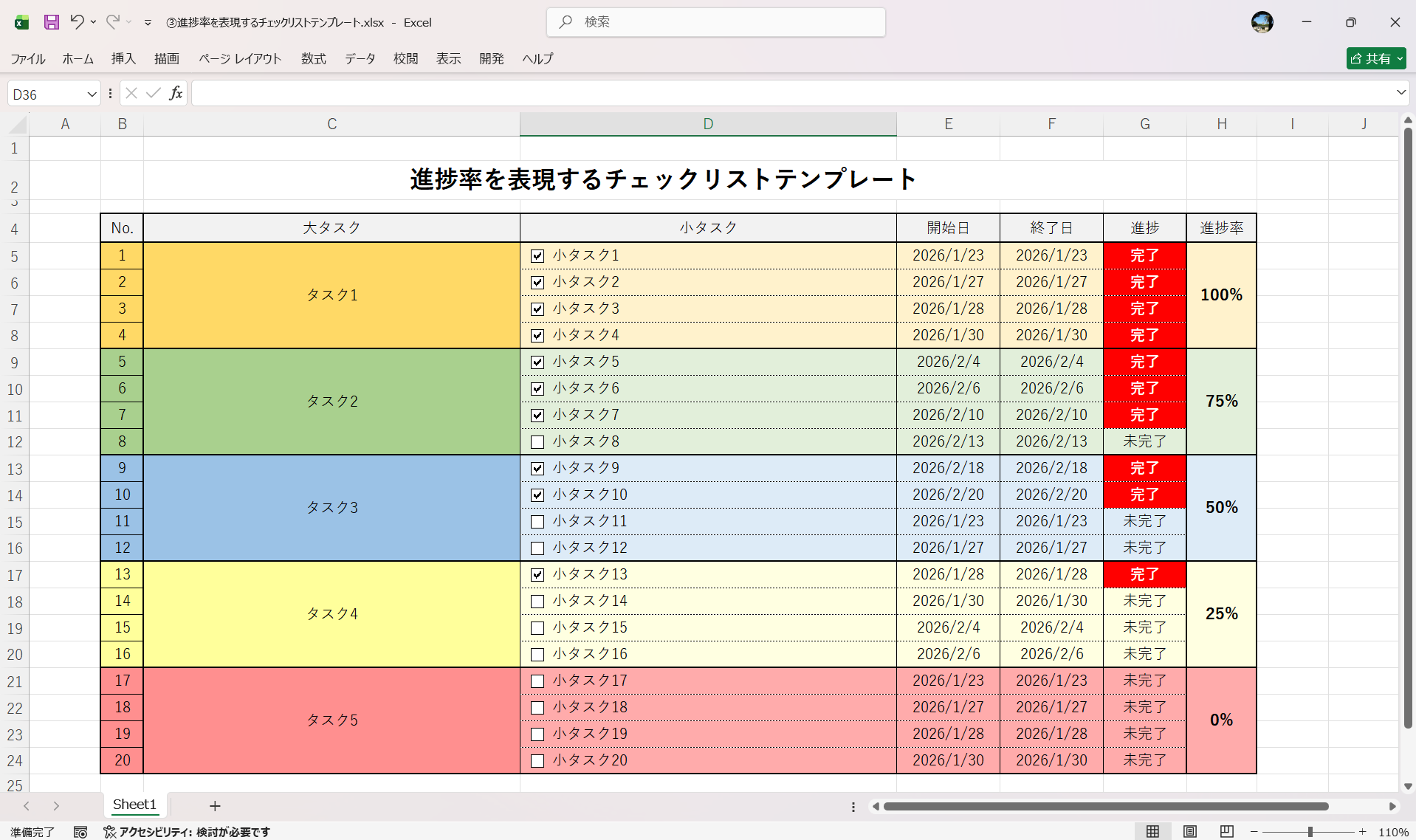The width and height of the screenshot is (1416, 840).
Task: Enable the 小タスク17 checkbox
Action: point(537,681)
